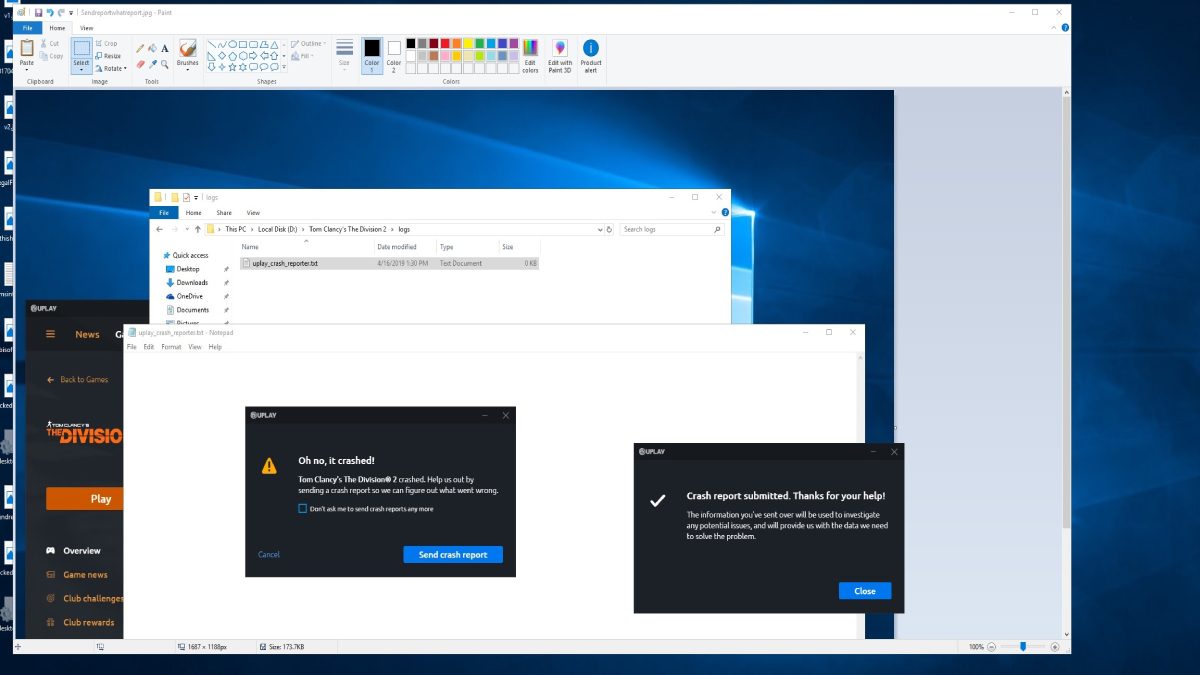Click Club challenges in the Uplay sidebar
Viewport: 1200px width, 675px height.
(x=87, y=599)
